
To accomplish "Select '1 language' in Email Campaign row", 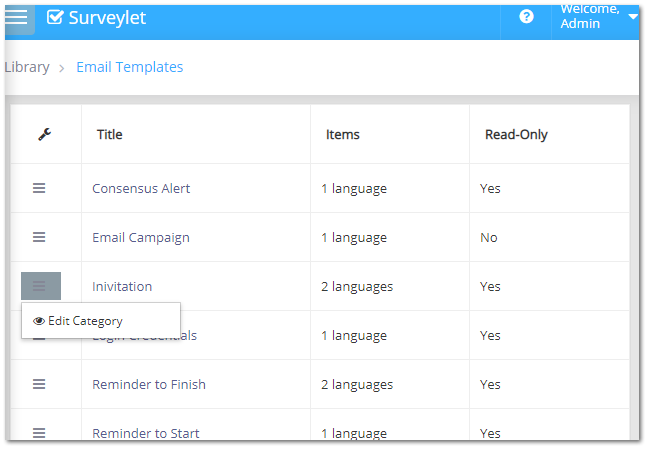I will click(x=354, y=238).
